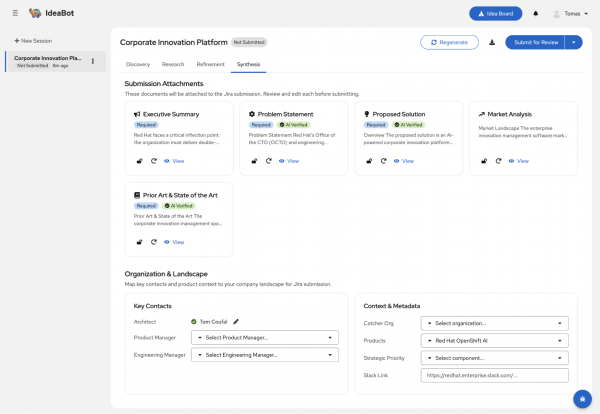Toggle lock on Prior Art card
Image resolution: width=600 pixels, height=414 pixels.
pos(140,242)
